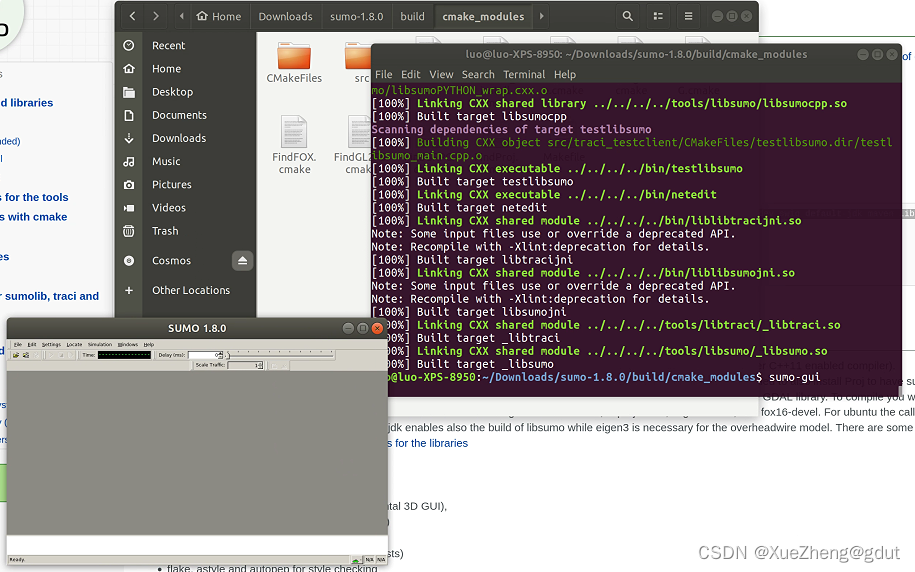
Task: Click the Delay (ms) spinner arrows
Action: click(221, 355)
